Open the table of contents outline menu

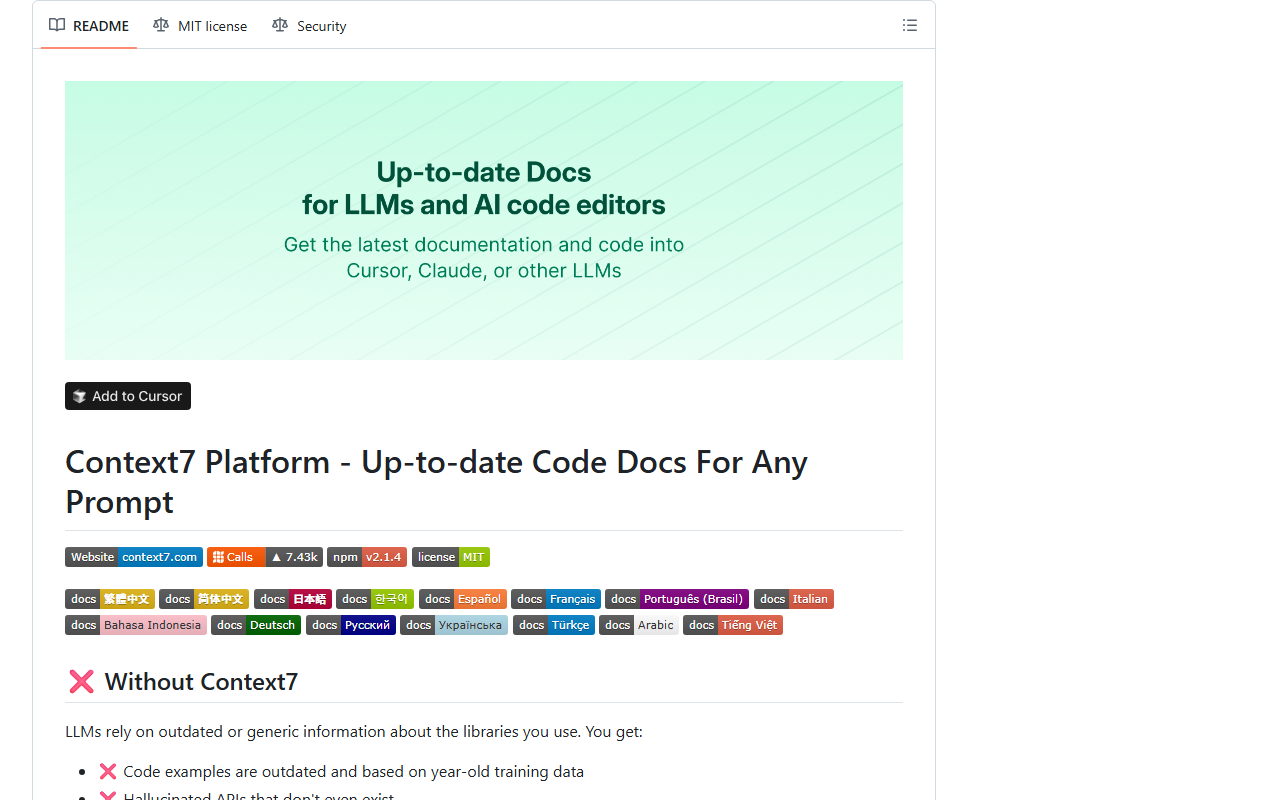pyautogui.click(x=910, y=25)
